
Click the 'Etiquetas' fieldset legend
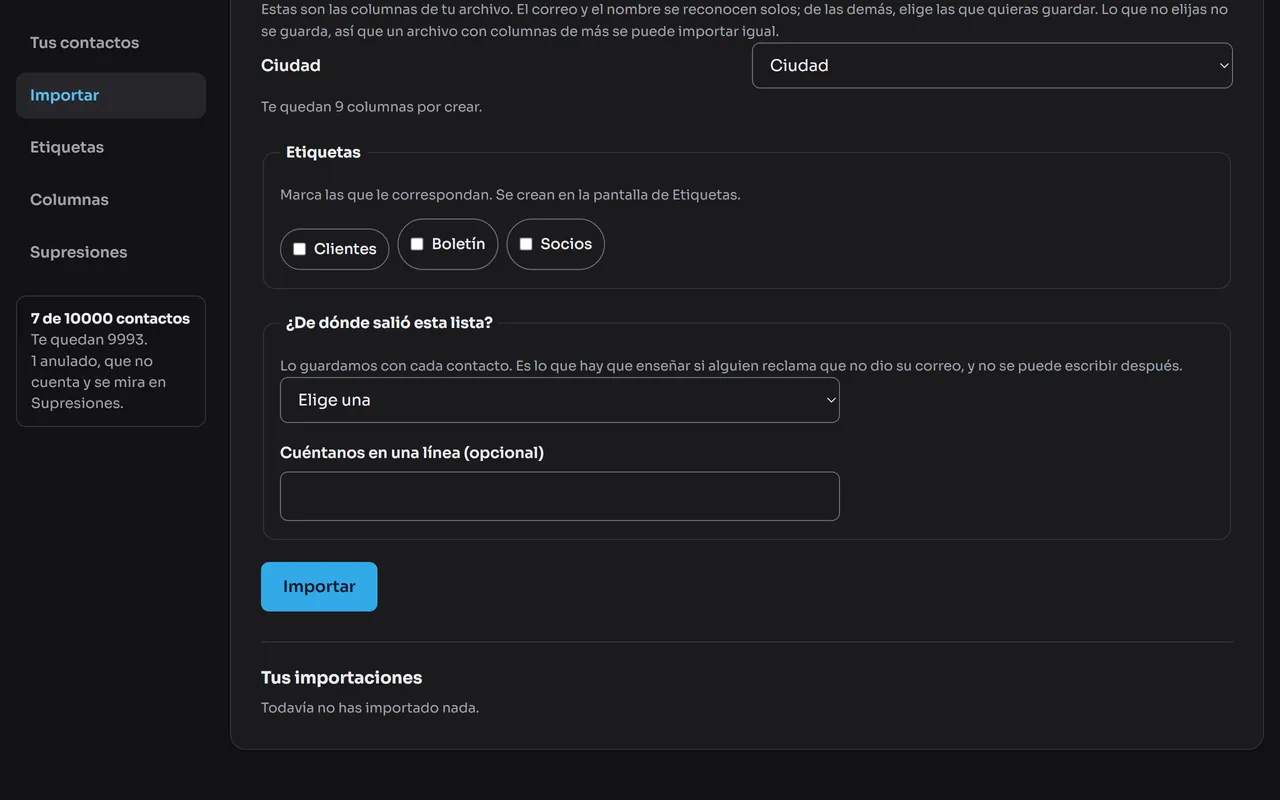point(323,152)
